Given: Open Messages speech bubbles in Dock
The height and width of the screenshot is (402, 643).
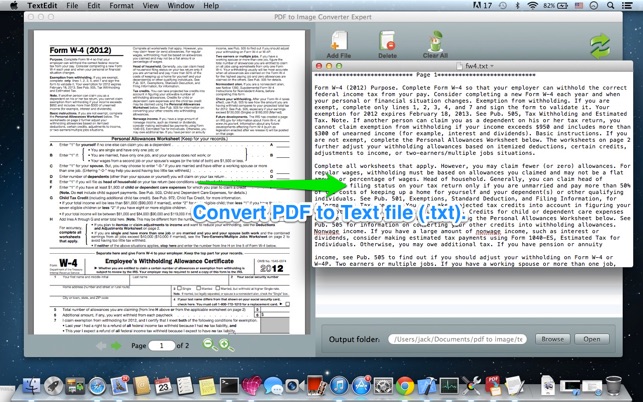Looking at the screenshot, I should (x=273, y=386).
